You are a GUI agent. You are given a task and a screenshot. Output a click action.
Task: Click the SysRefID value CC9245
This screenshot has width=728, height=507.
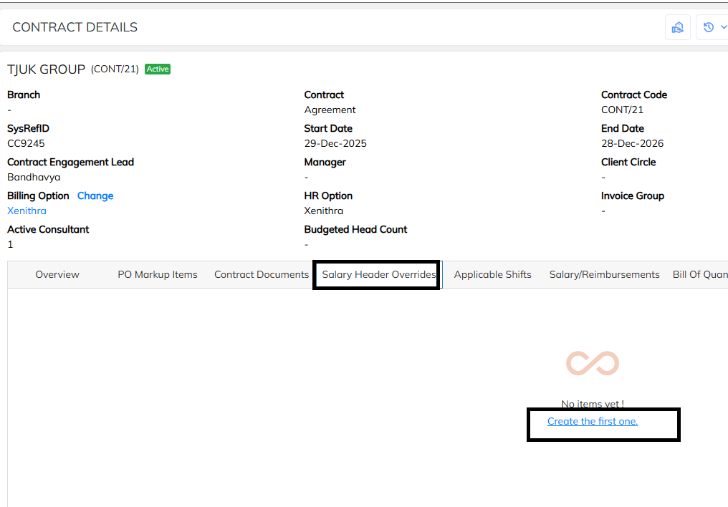tap(26, 143)
